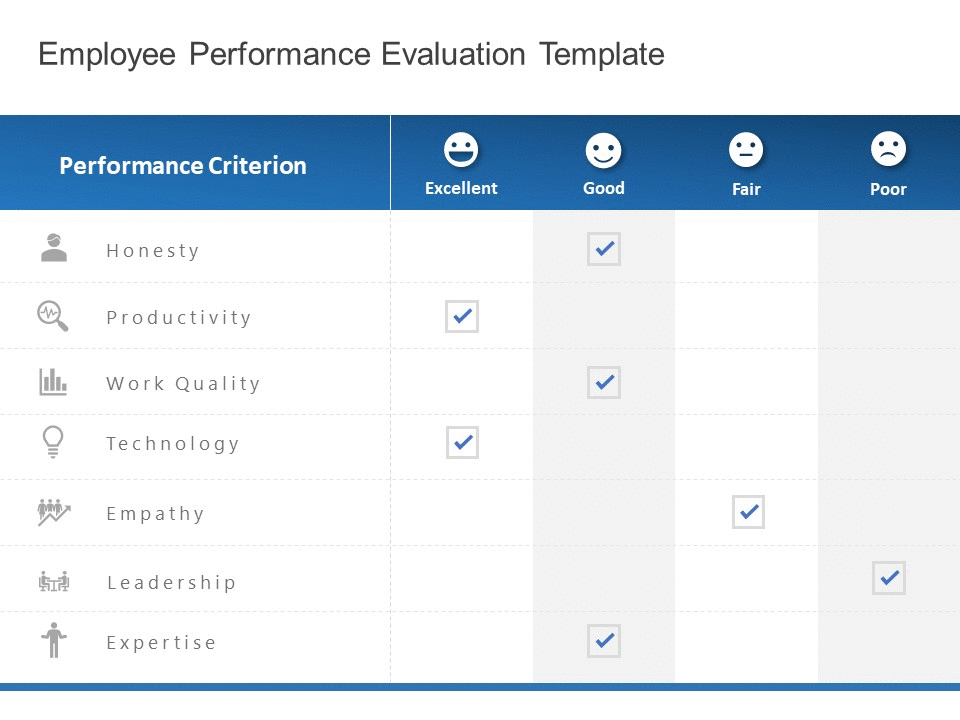
Task: Click the Poor frowning face icon
Action: [888, 149]
